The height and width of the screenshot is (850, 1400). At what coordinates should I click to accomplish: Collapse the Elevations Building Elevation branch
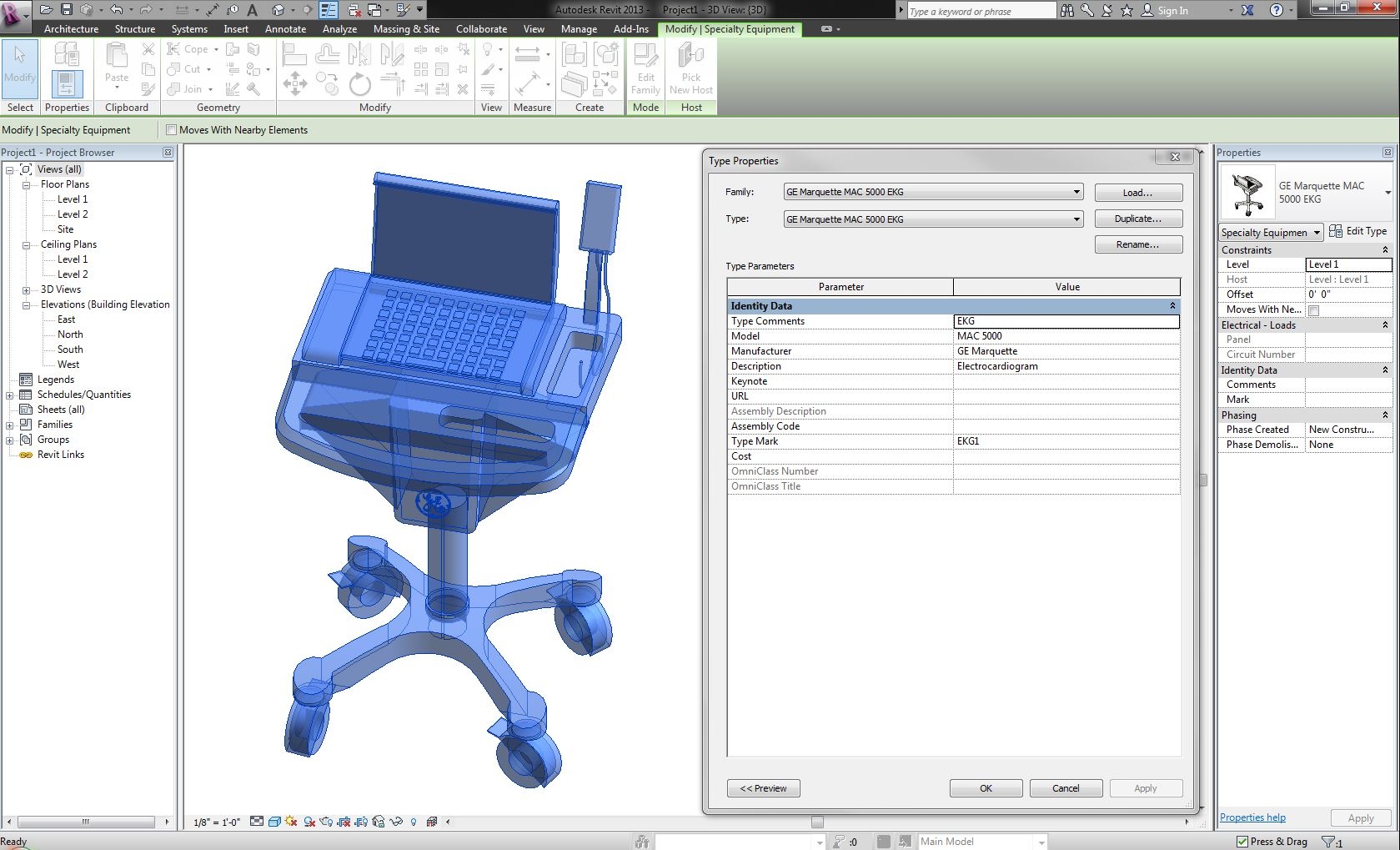pyautogui.click(x=26, y=304)
